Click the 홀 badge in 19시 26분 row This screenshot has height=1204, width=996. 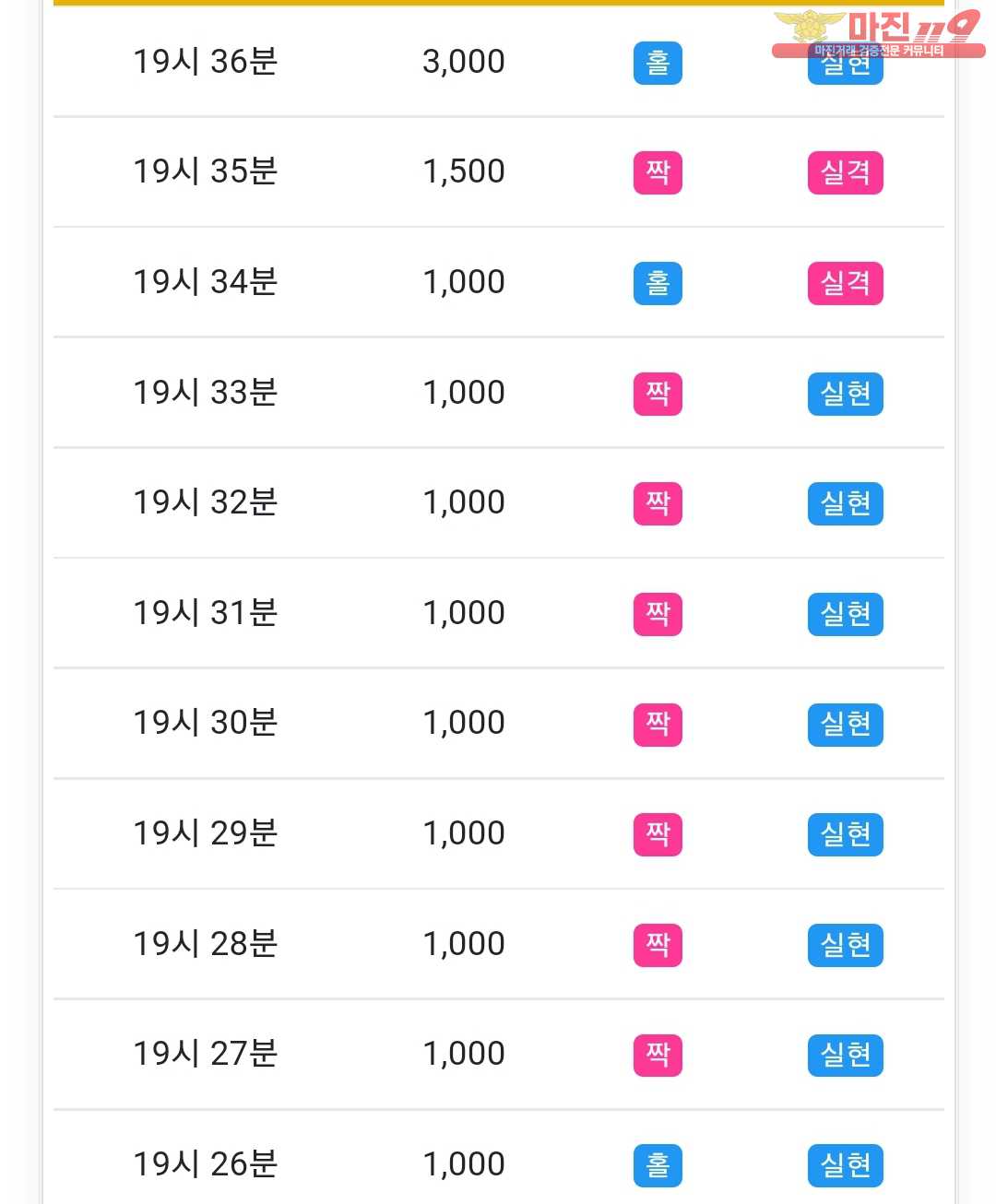(x=658, y=1165)
